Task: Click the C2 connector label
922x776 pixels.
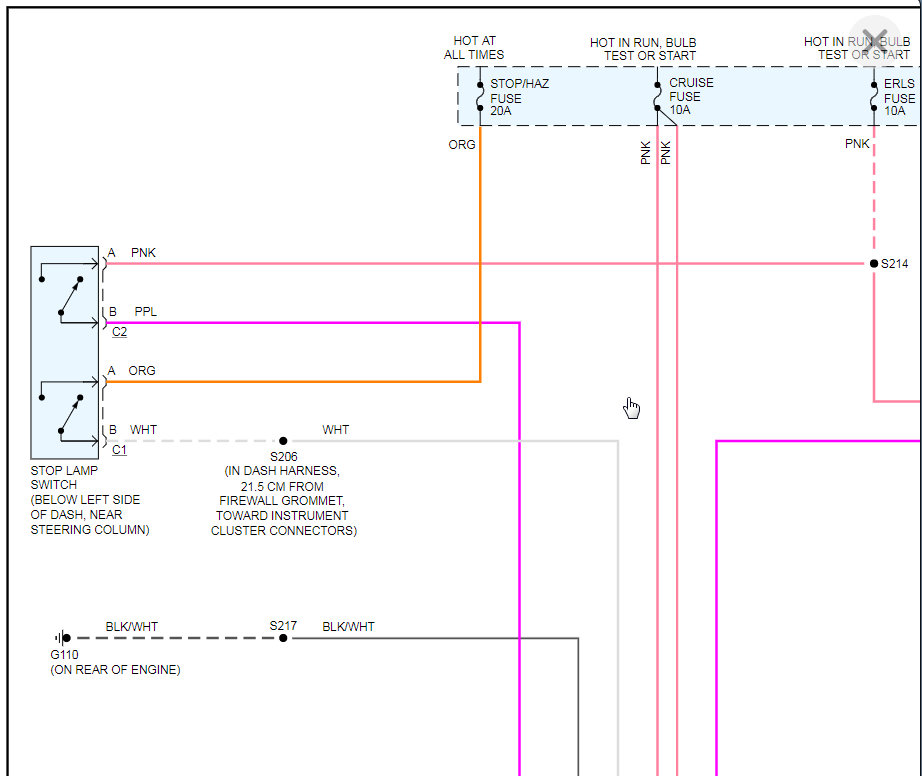Action: [x=119, y=332]
